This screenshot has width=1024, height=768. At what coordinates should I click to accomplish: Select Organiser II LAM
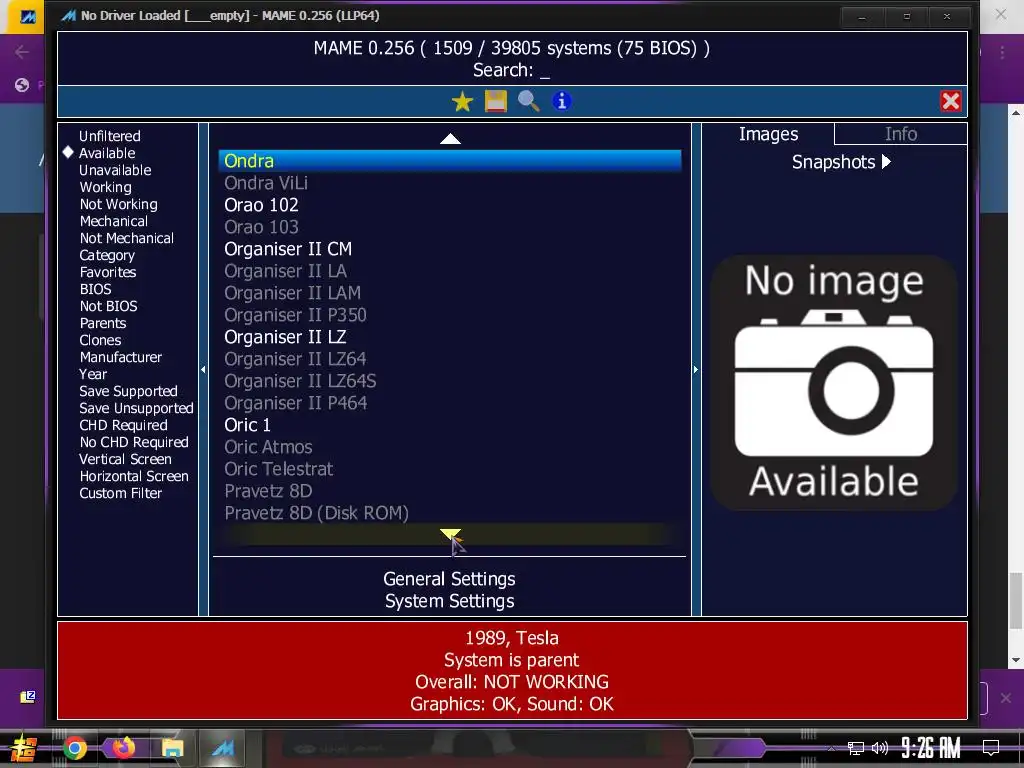click(450, 293)
